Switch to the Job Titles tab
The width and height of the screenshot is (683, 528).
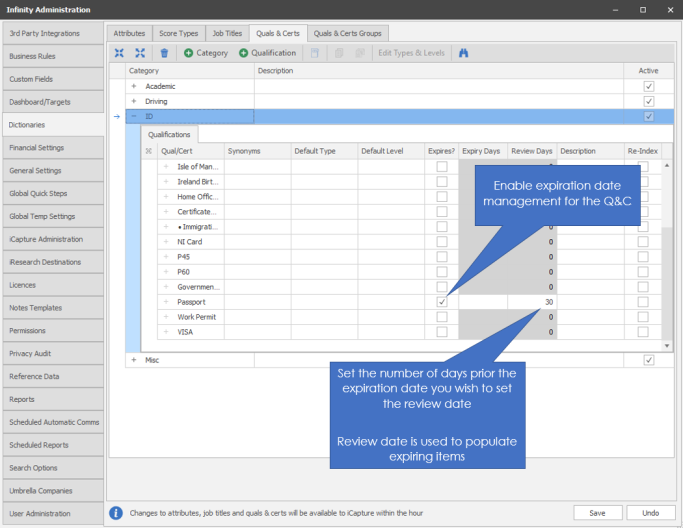225,33
